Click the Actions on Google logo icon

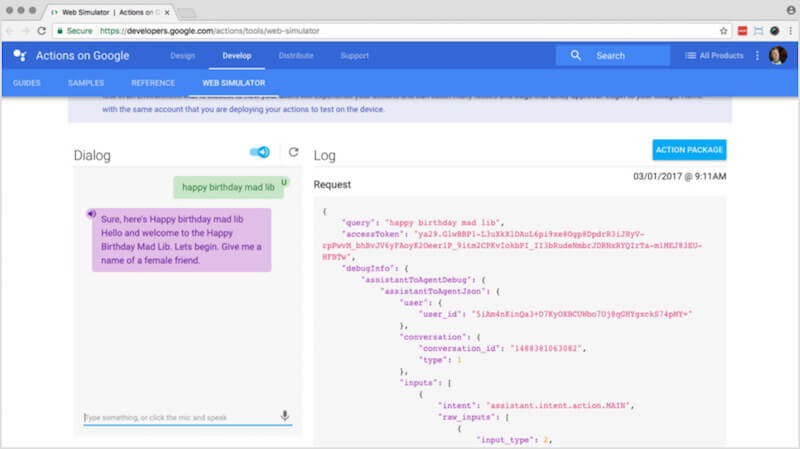pos(20,56)
